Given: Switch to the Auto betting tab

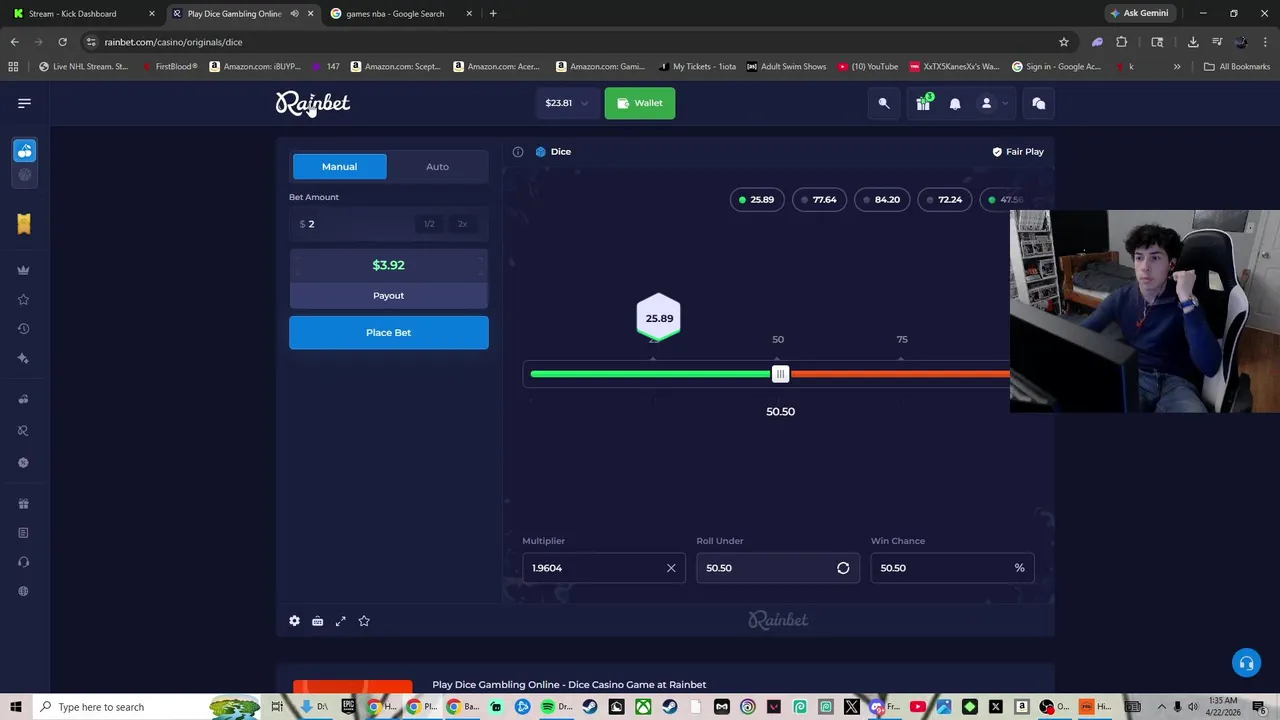Looking at the screenshot, I should (x=437, y=167).
